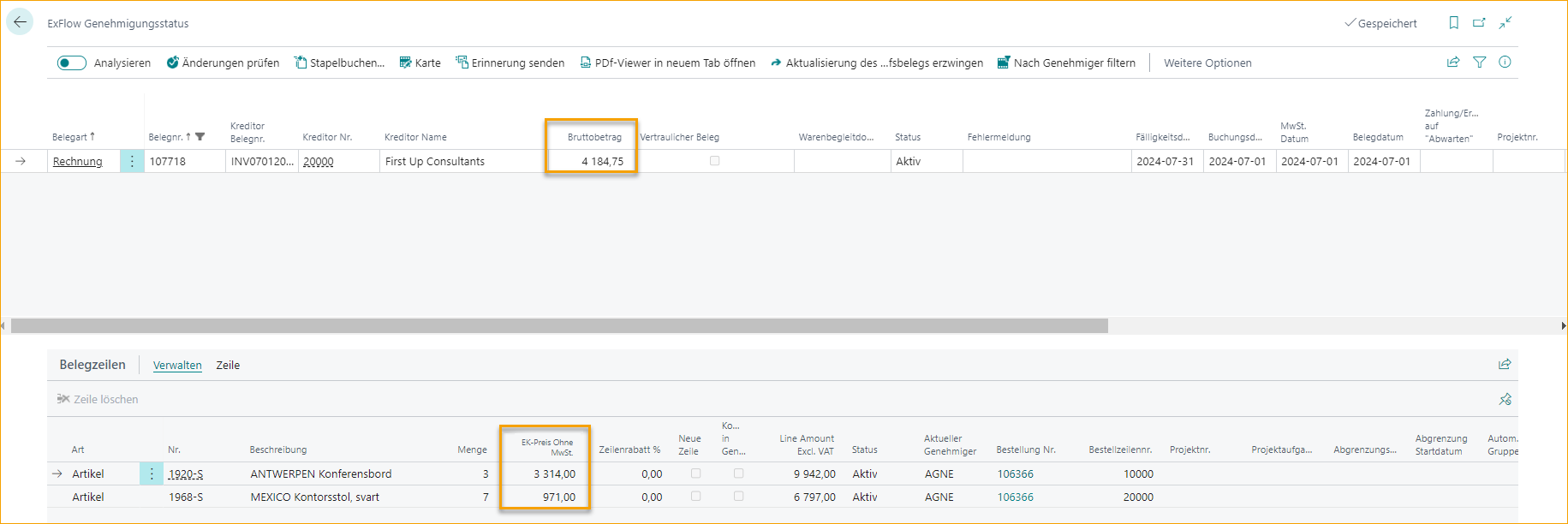Viewport: 1568px width, 524px height.
Task: Pin the Belegzeilen section icon
Action: [x=1505, y=399]
